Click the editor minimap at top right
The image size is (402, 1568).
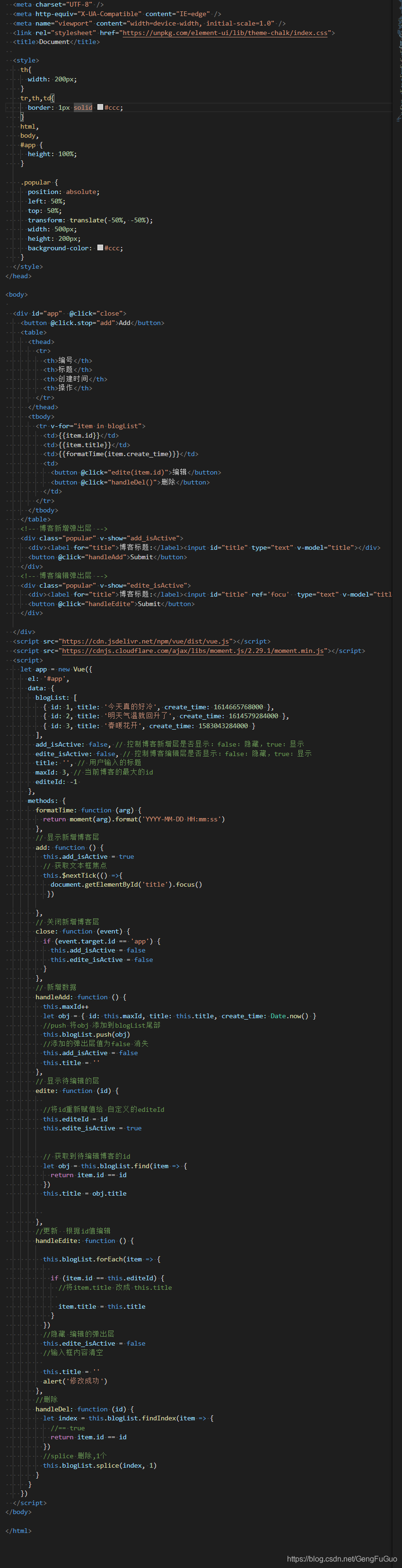pos(399,61)
